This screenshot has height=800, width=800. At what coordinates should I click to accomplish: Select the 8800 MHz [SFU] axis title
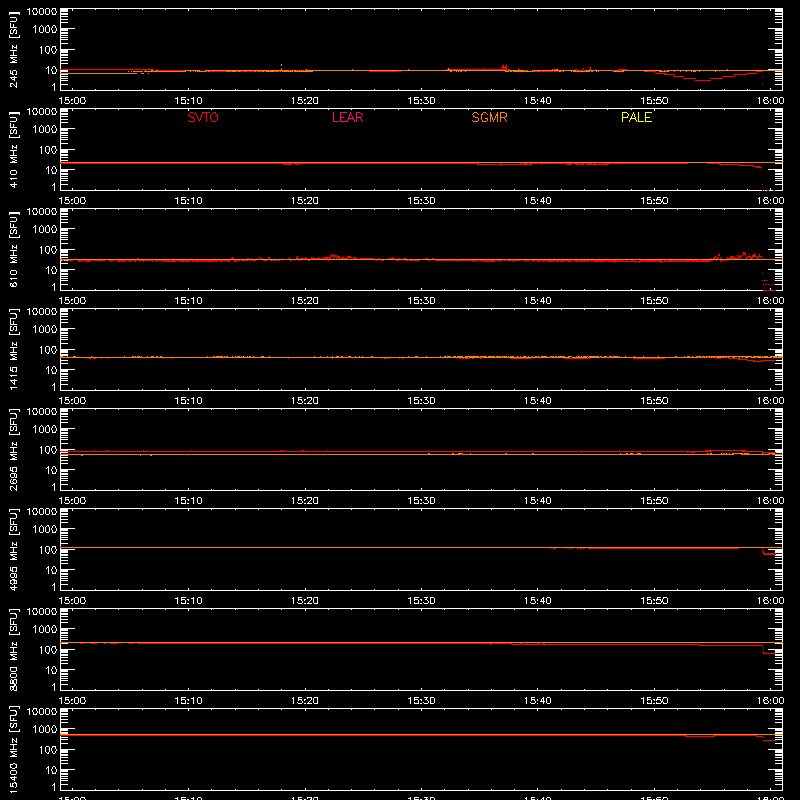(x=13, y=649)
